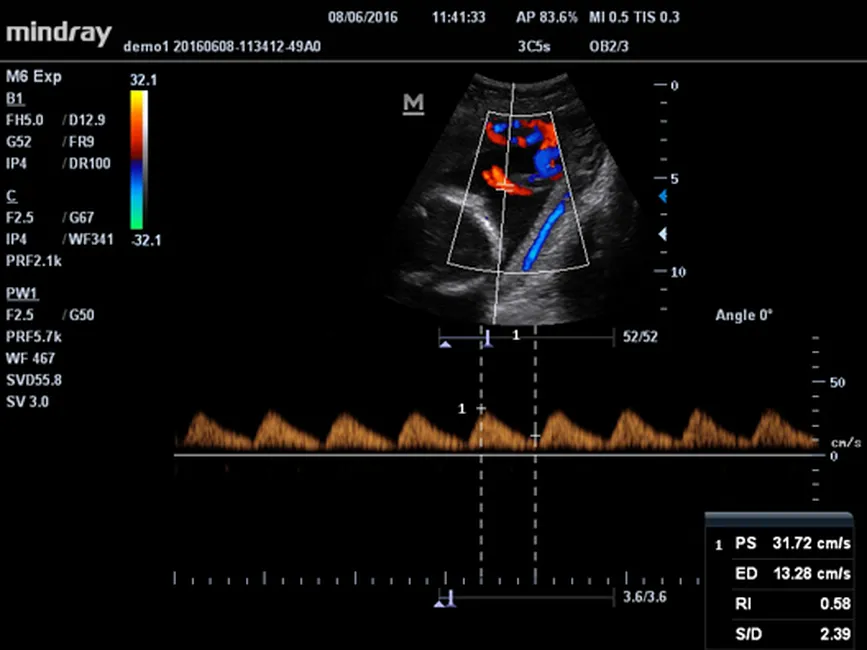Viewport: 867px width, 650px height.
Task: Click the upper blue focus arrow on depth scale
Action: pyautogui.click(x=661, y=198)
